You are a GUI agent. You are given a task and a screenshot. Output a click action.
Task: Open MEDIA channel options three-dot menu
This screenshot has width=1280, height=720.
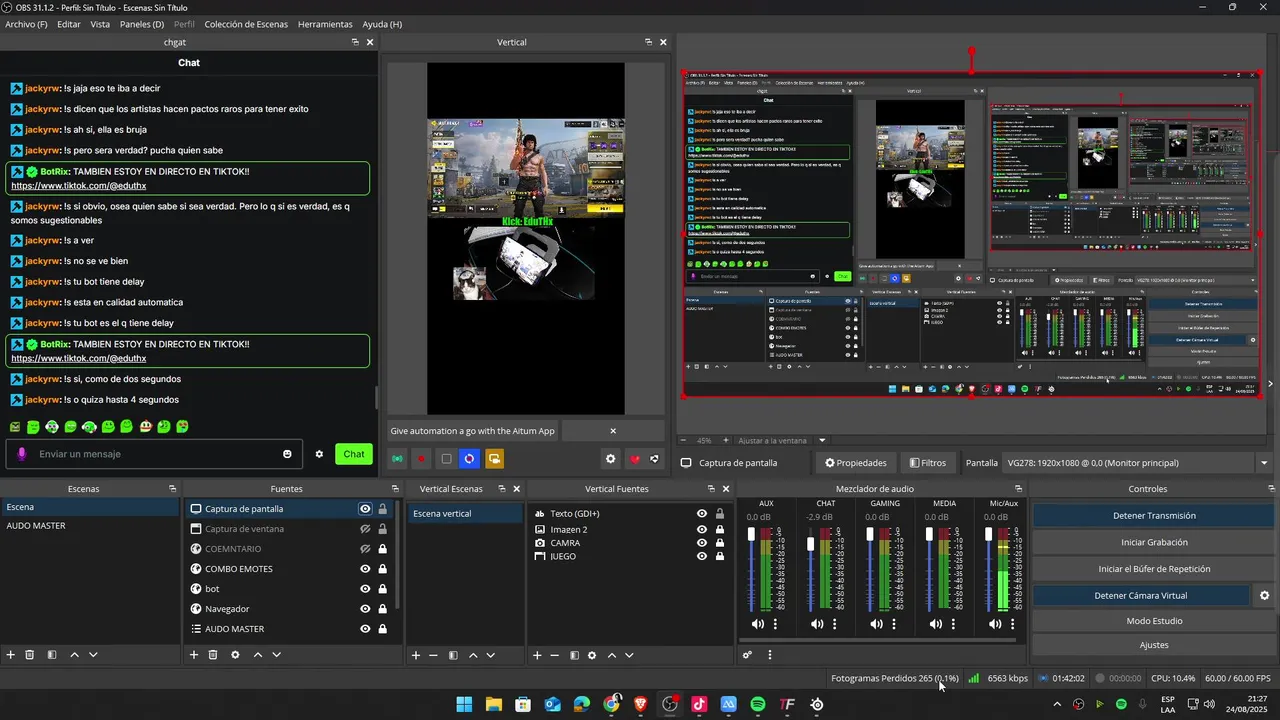coord(954,624)
